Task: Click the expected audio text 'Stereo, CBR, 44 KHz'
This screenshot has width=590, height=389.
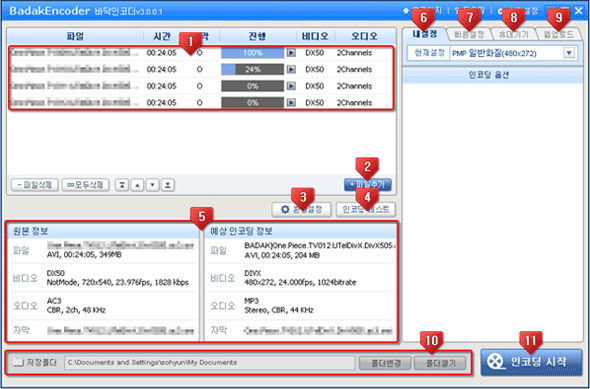Action: coord(279,310)
